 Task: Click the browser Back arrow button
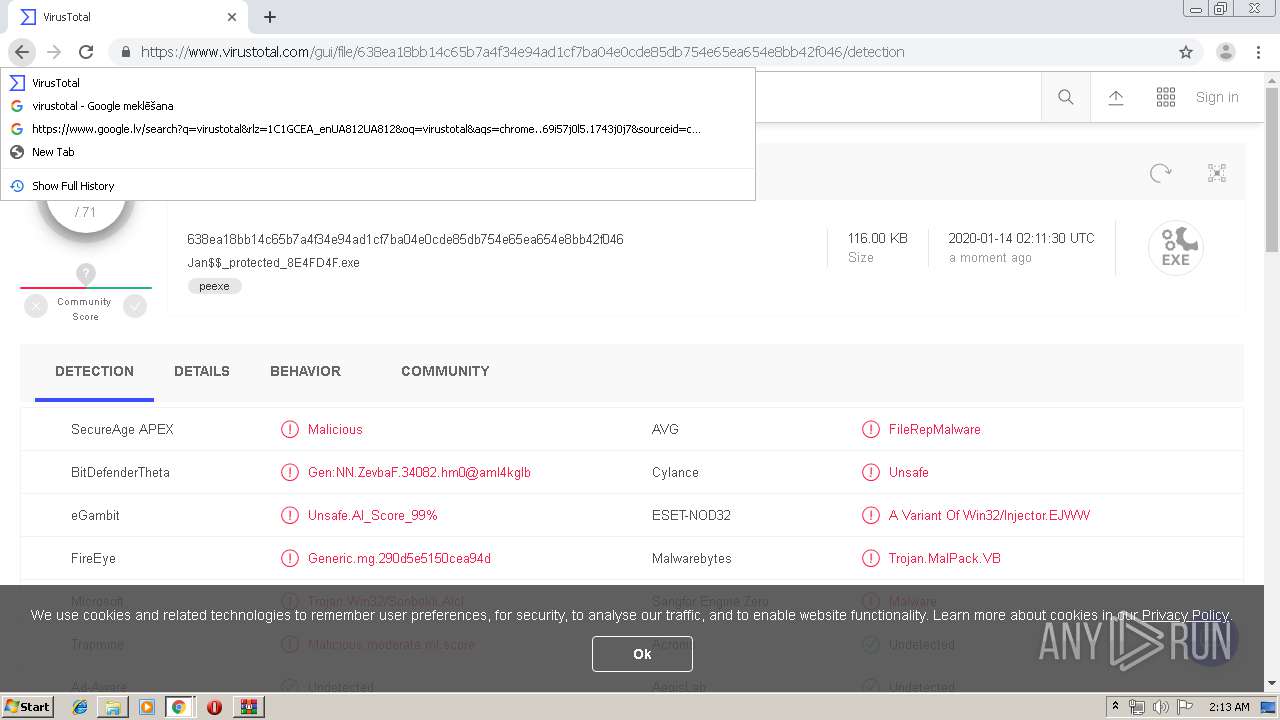click(22, 52)
